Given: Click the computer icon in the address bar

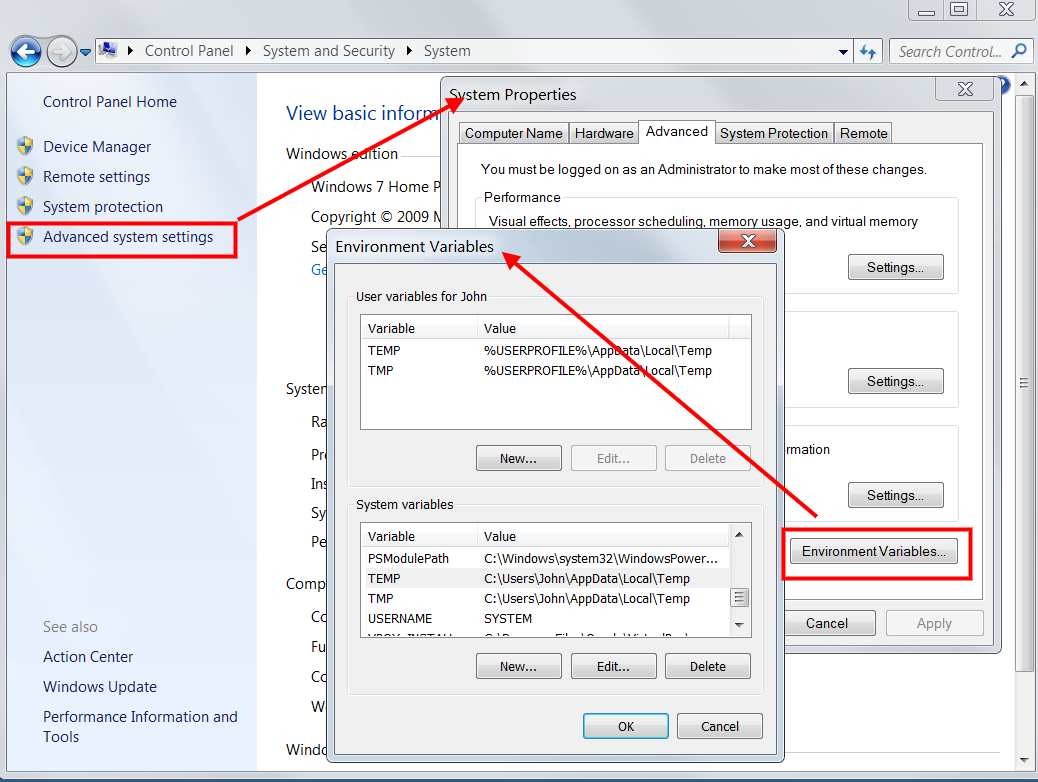Looking at the screenshot, I should (x=108, y=50).
